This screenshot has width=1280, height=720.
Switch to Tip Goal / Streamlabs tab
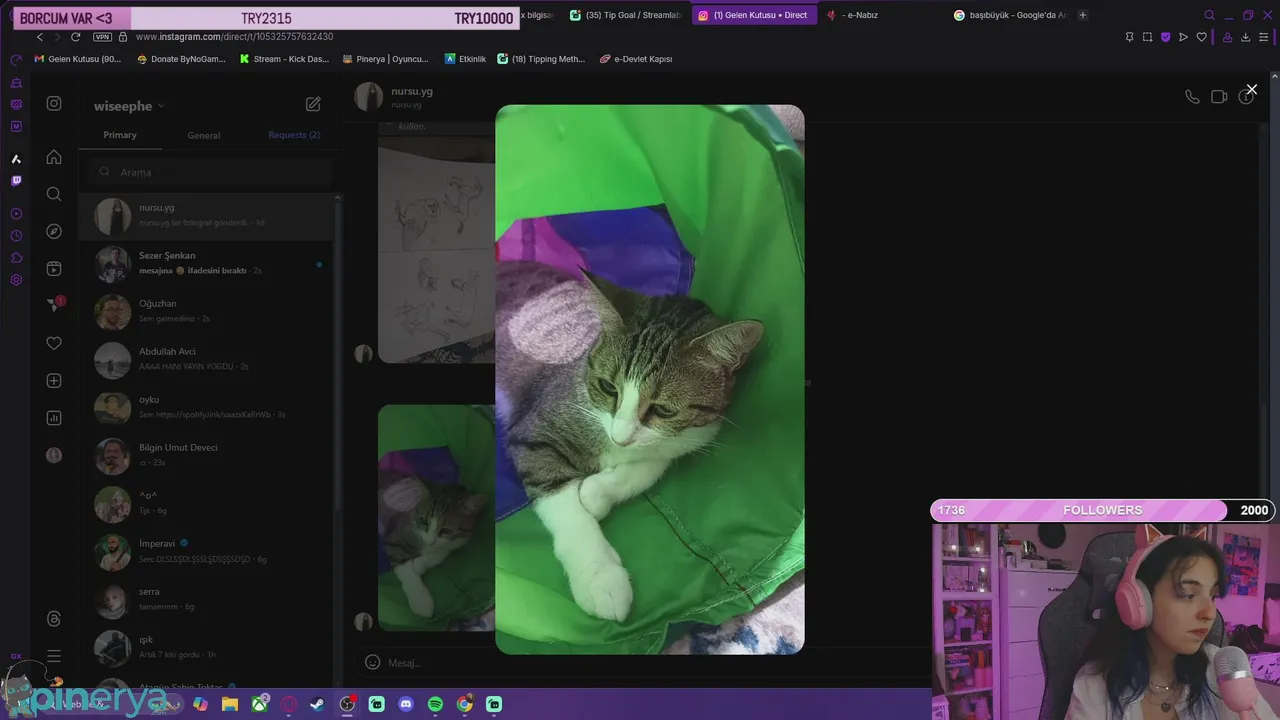pos(625,15)
